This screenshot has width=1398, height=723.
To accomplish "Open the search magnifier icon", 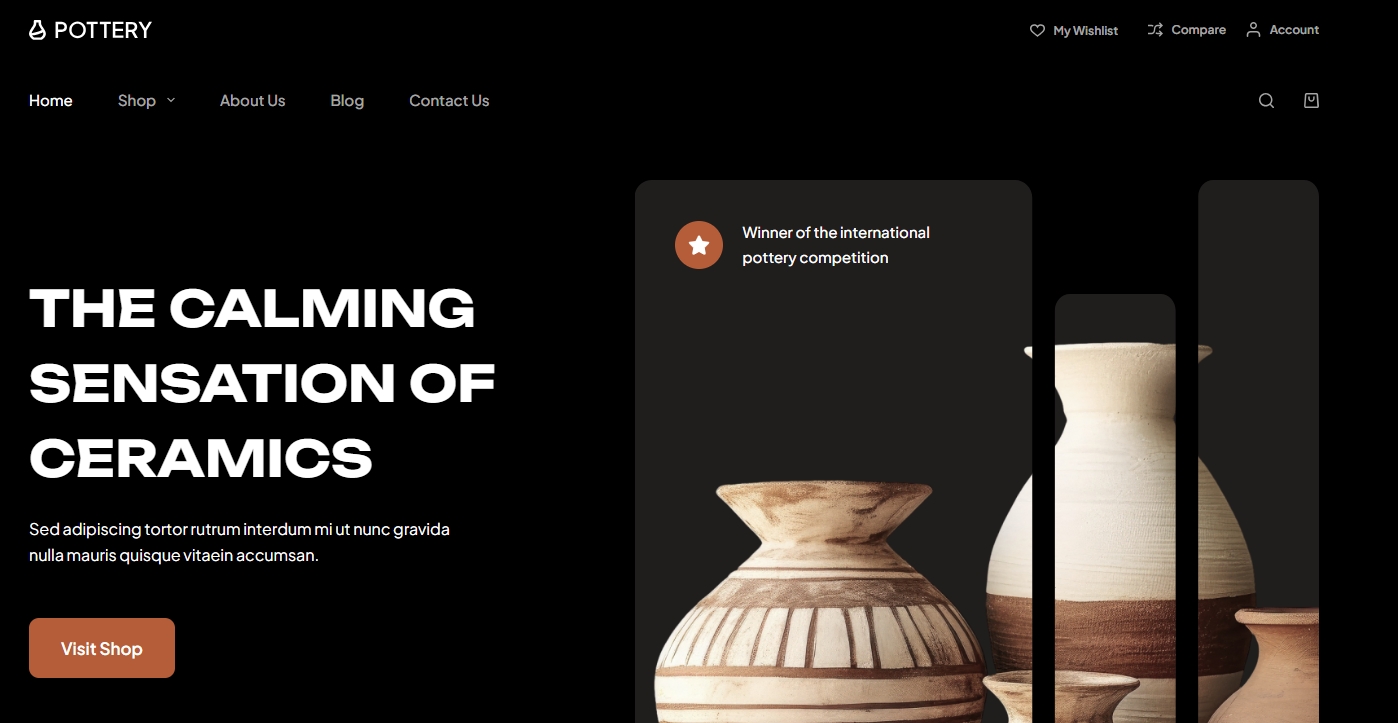I will click(x=1266, y=101).
